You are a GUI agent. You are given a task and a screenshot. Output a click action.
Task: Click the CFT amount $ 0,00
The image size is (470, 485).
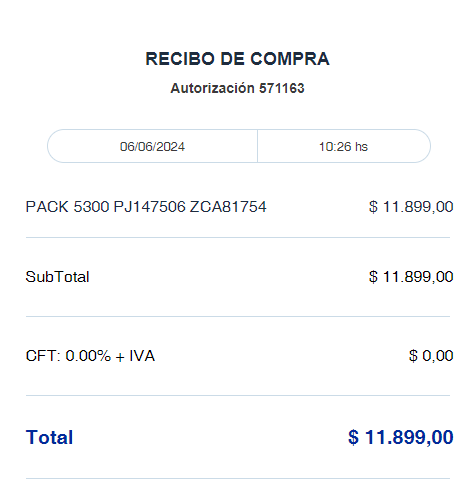pos(431,356)
